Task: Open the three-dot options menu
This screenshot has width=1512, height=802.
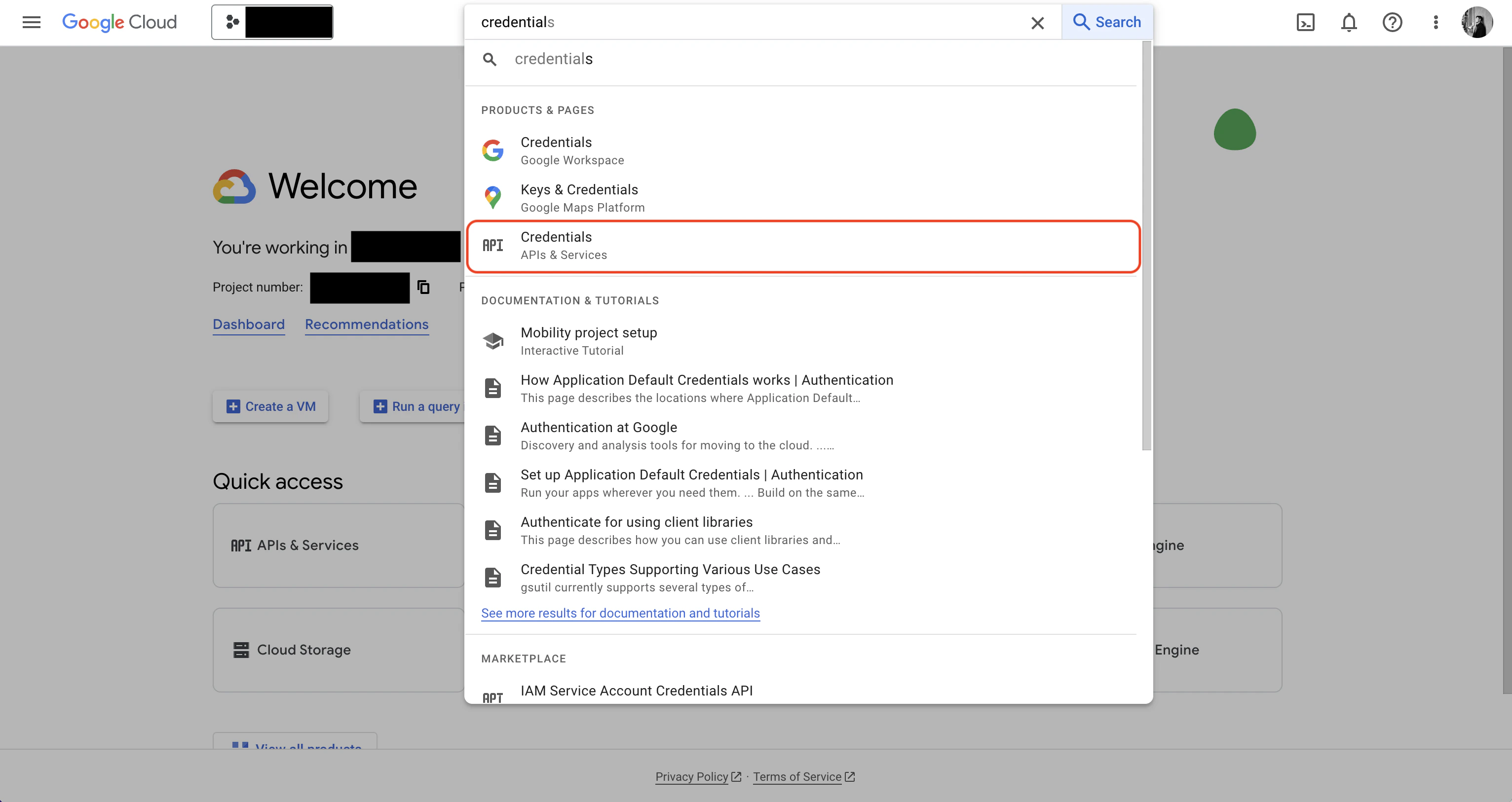Action: click(x=1435, y=22)
